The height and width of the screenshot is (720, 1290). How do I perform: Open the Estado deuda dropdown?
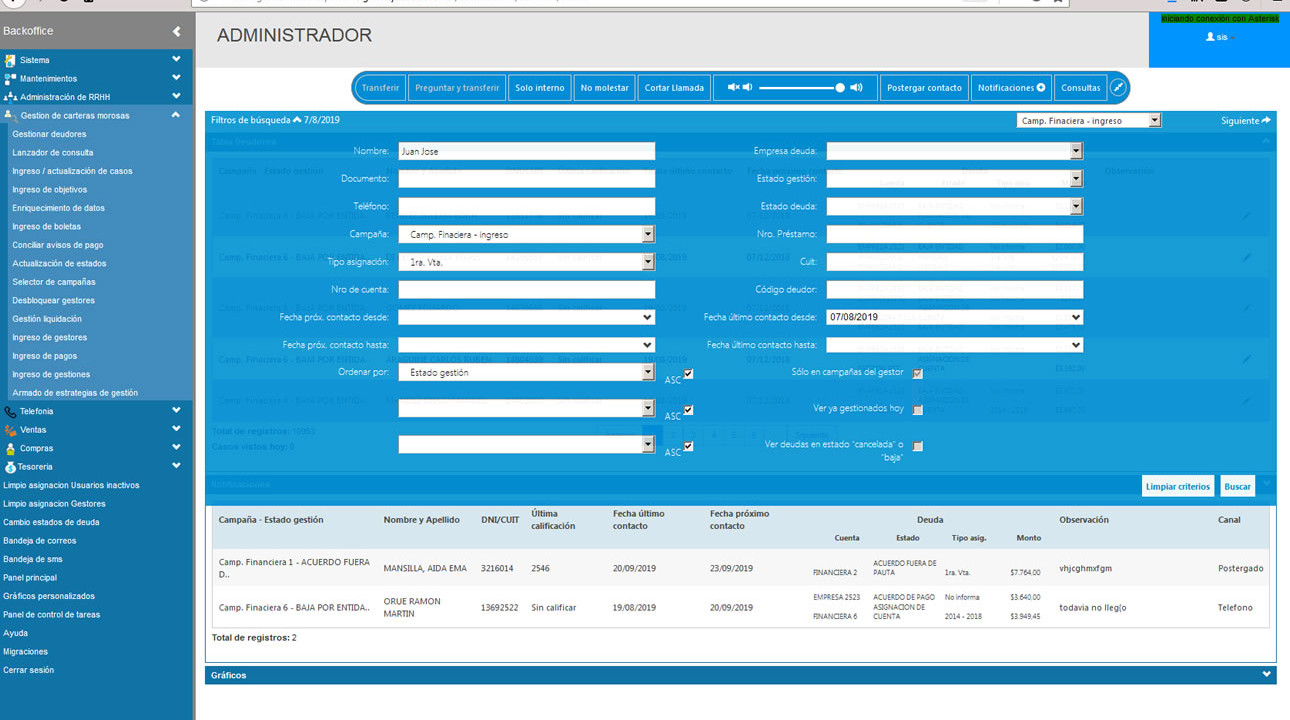click(x=1076, y=206)
